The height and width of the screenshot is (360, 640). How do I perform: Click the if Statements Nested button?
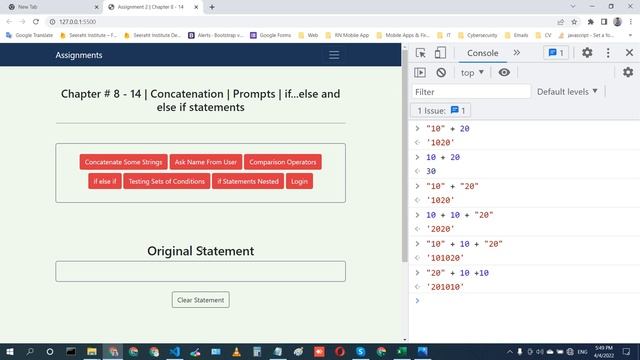point(248,181)
